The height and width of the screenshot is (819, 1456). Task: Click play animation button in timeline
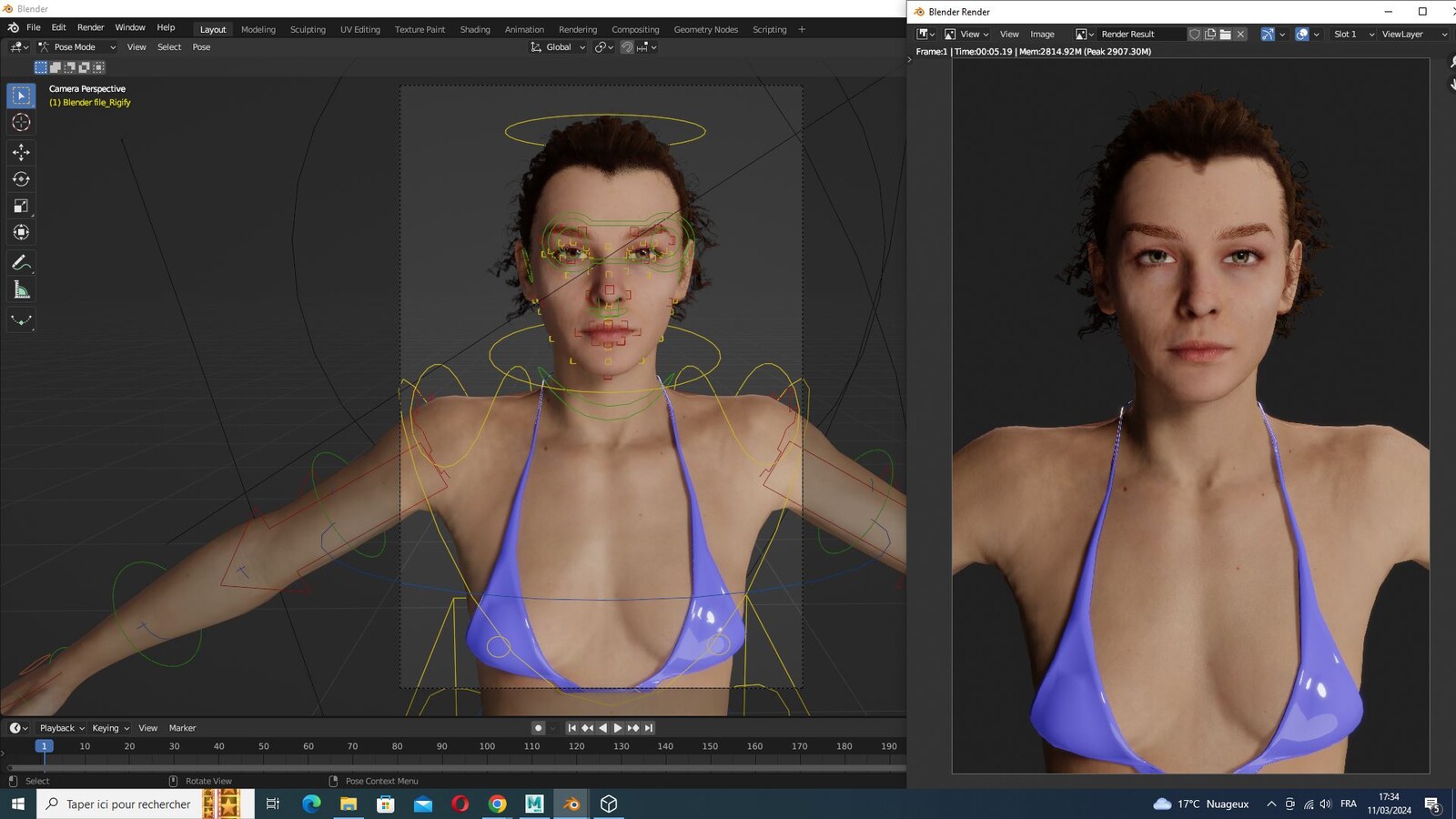[x=618, y=728]
